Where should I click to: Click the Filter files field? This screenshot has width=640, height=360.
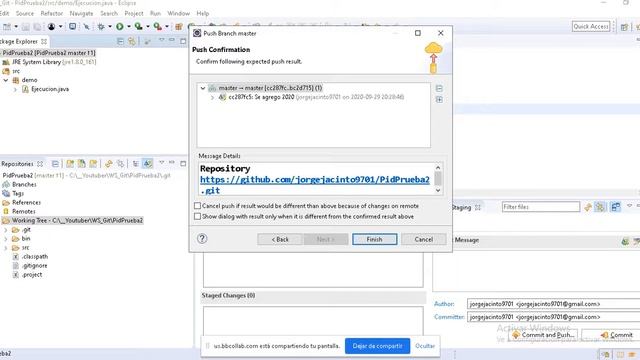541,207
